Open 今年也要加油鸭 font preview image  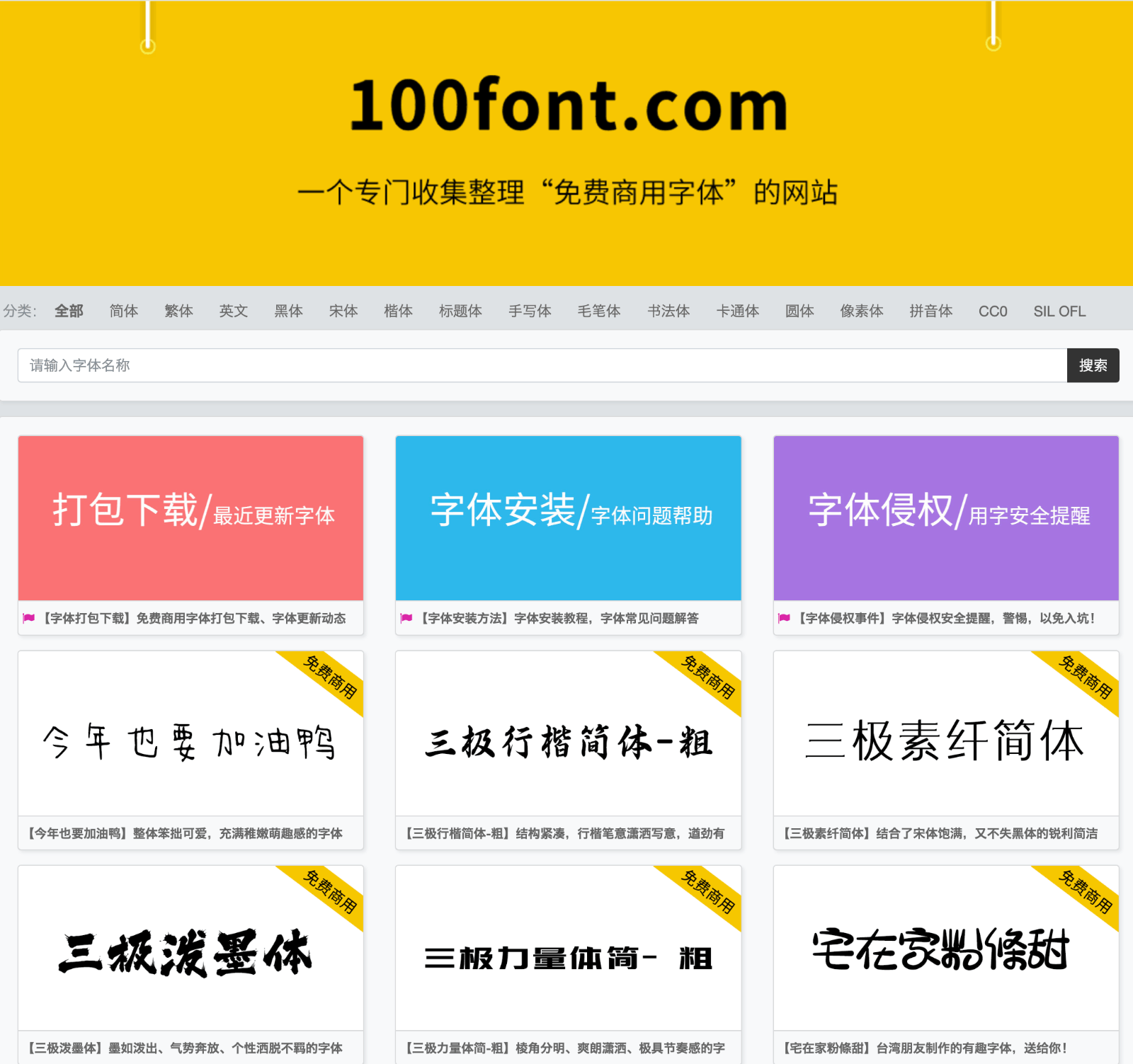[x=190, y=733]
